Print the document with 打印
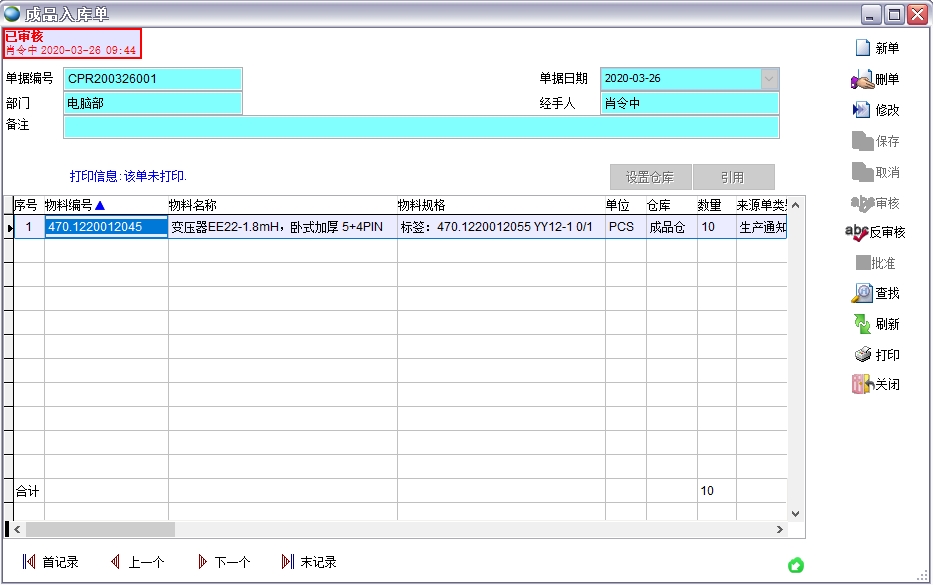933x585 pixels. (x=863, y=355)
